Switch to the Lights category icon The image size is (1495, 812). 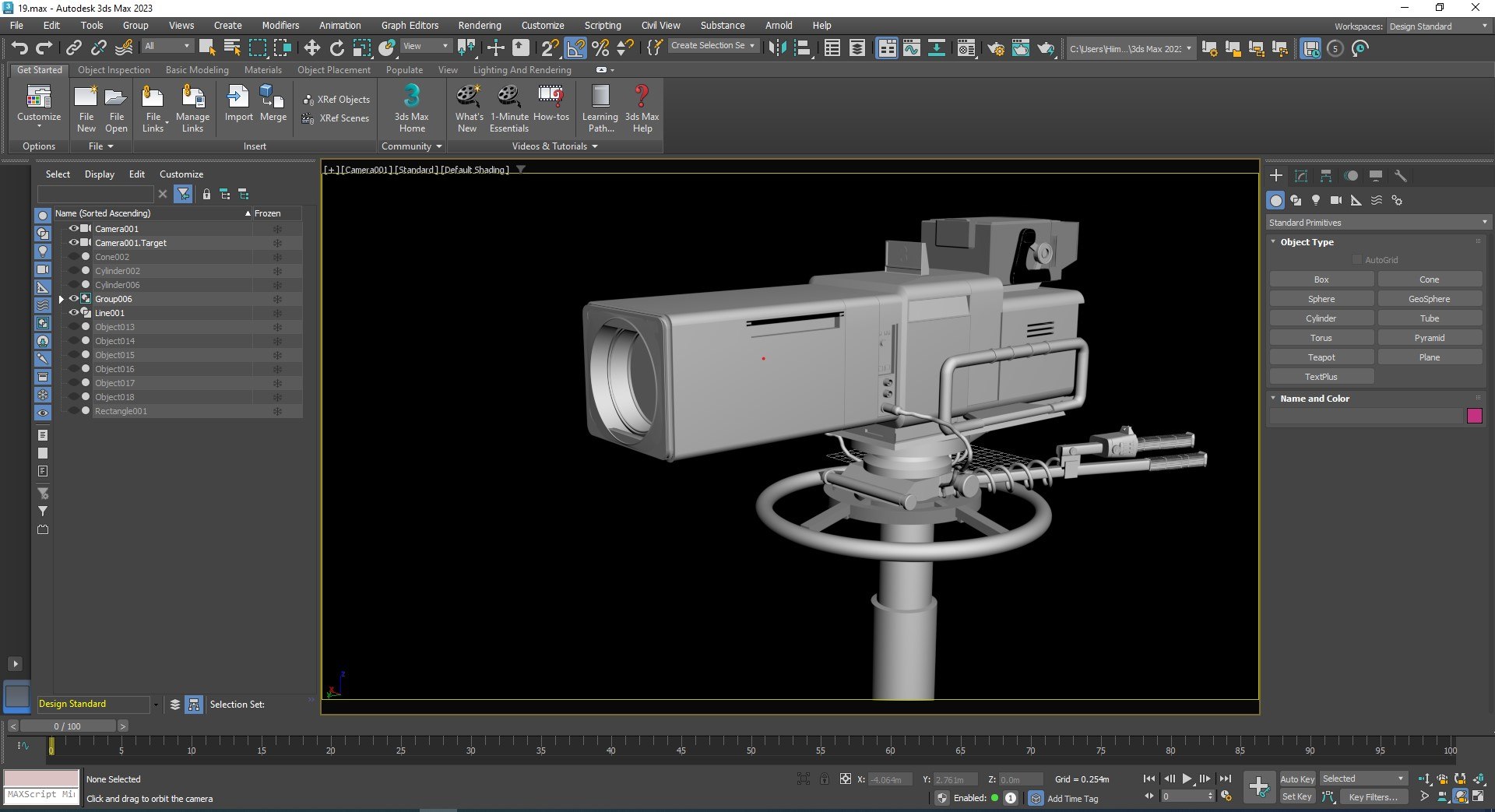tap(1316, 200)
